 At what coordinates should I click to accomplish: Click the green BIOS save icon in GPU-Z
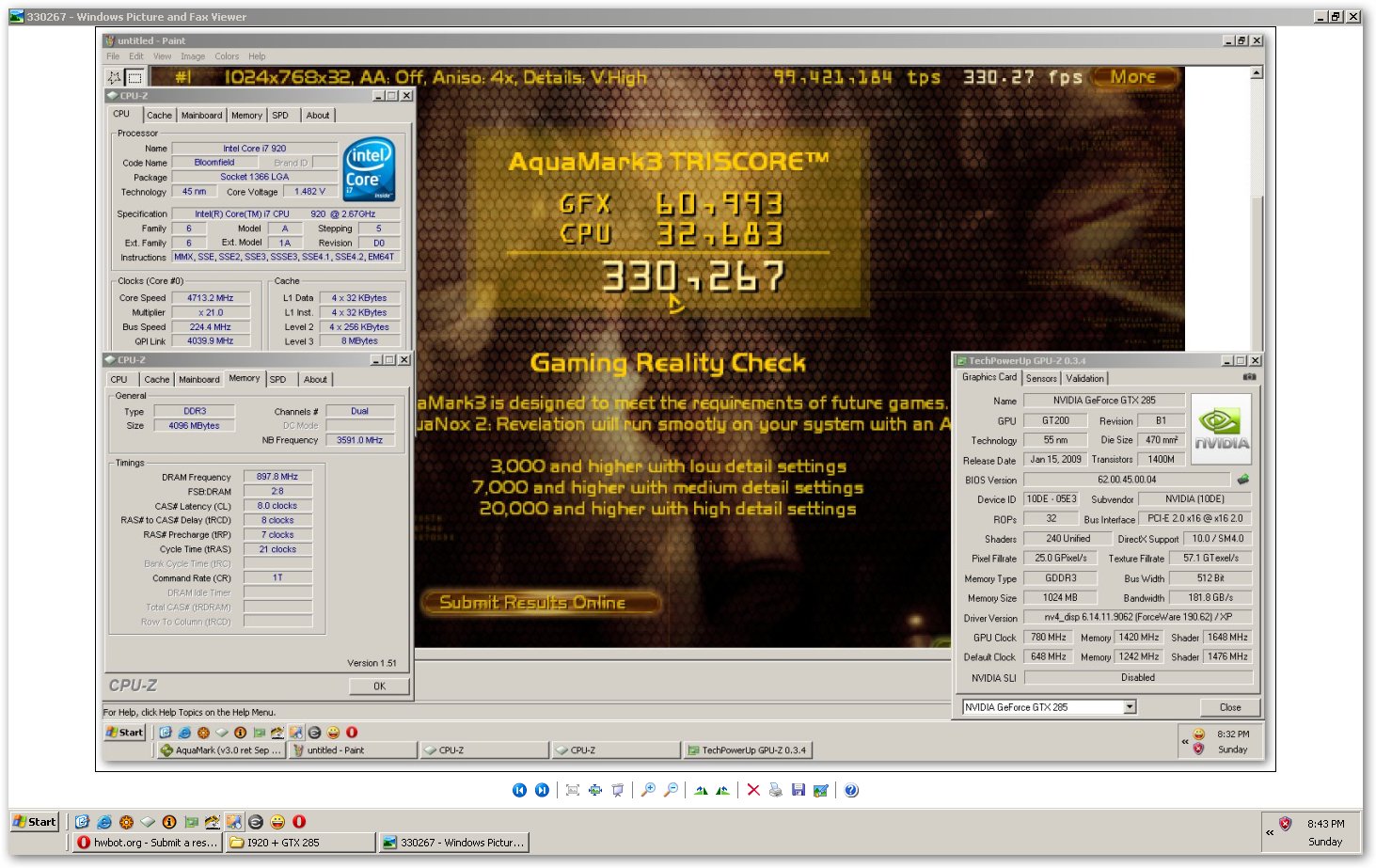tap(1243, 480)
